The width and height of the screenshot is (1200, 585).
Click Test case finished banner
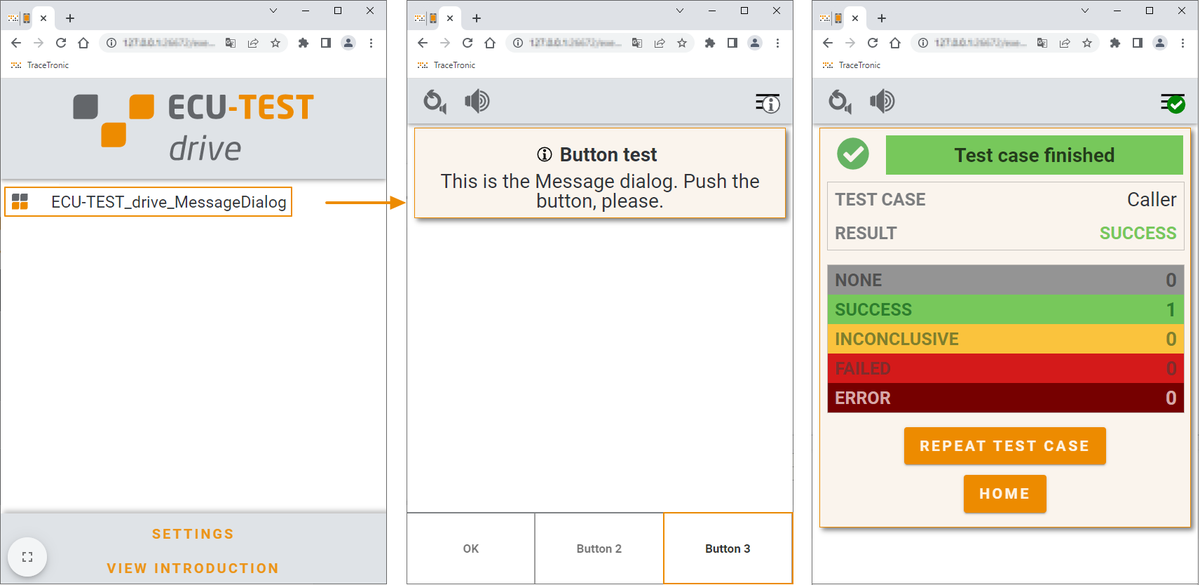coord(1034,155)
